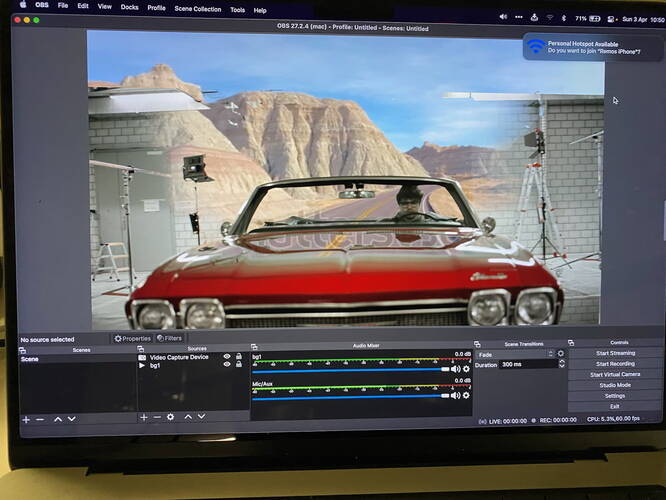The width and height of the screenshot is (666, 500).
Task: Open the View menu
Action: pyautogui.click(x=104, y=6)
